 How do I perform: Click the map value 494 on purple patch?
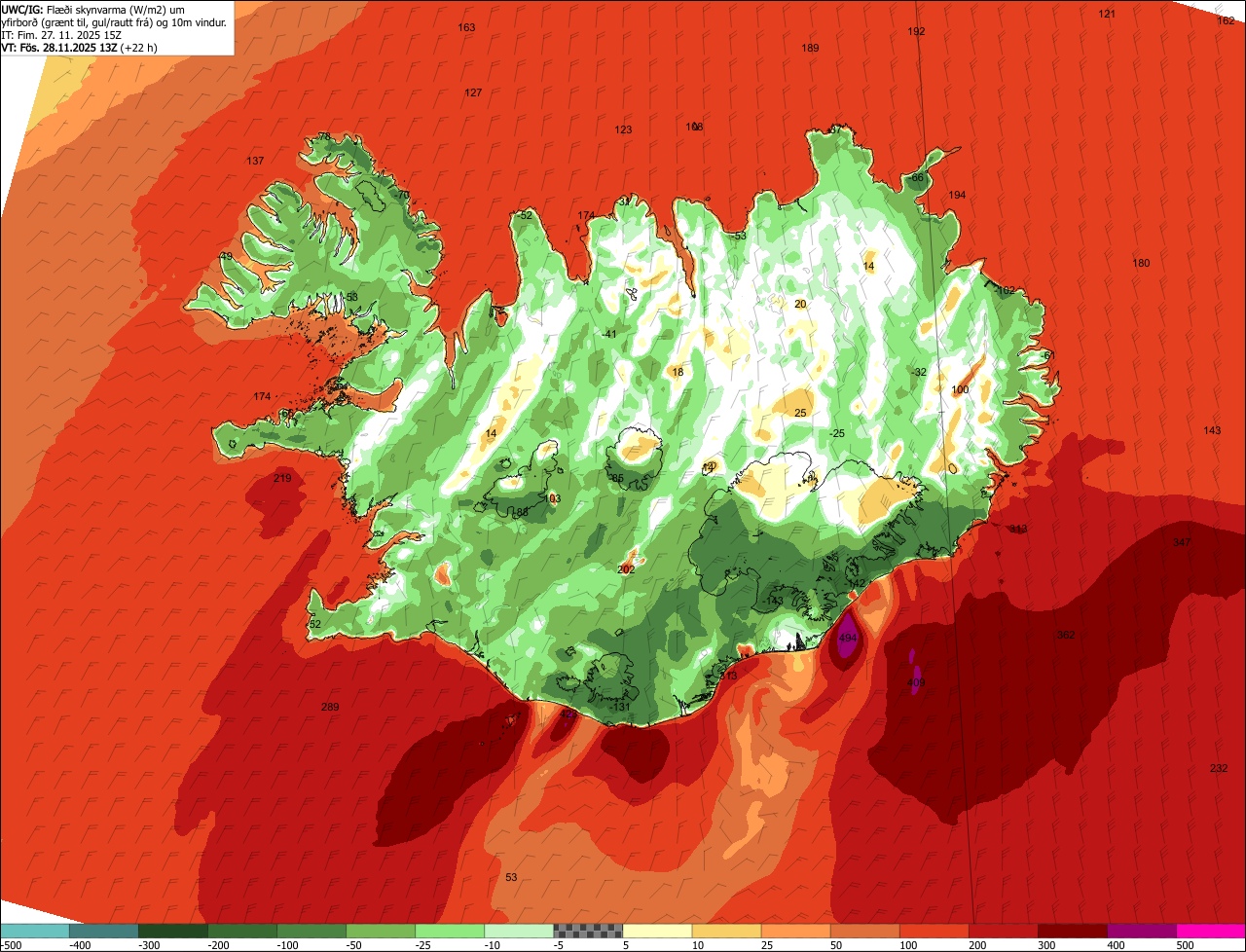847,639
